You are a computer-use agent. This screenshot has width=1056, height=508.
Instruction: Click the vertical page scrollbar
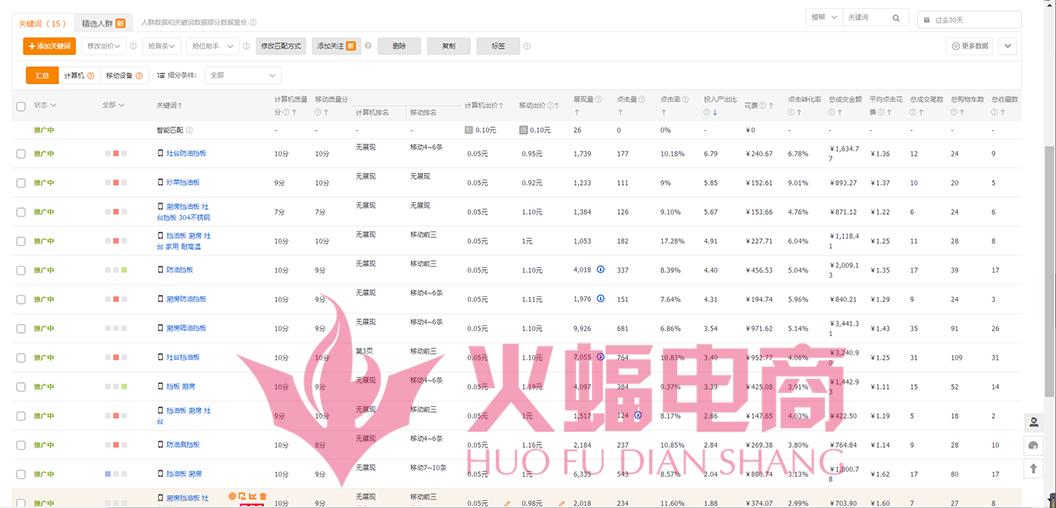pos(1051,269)
